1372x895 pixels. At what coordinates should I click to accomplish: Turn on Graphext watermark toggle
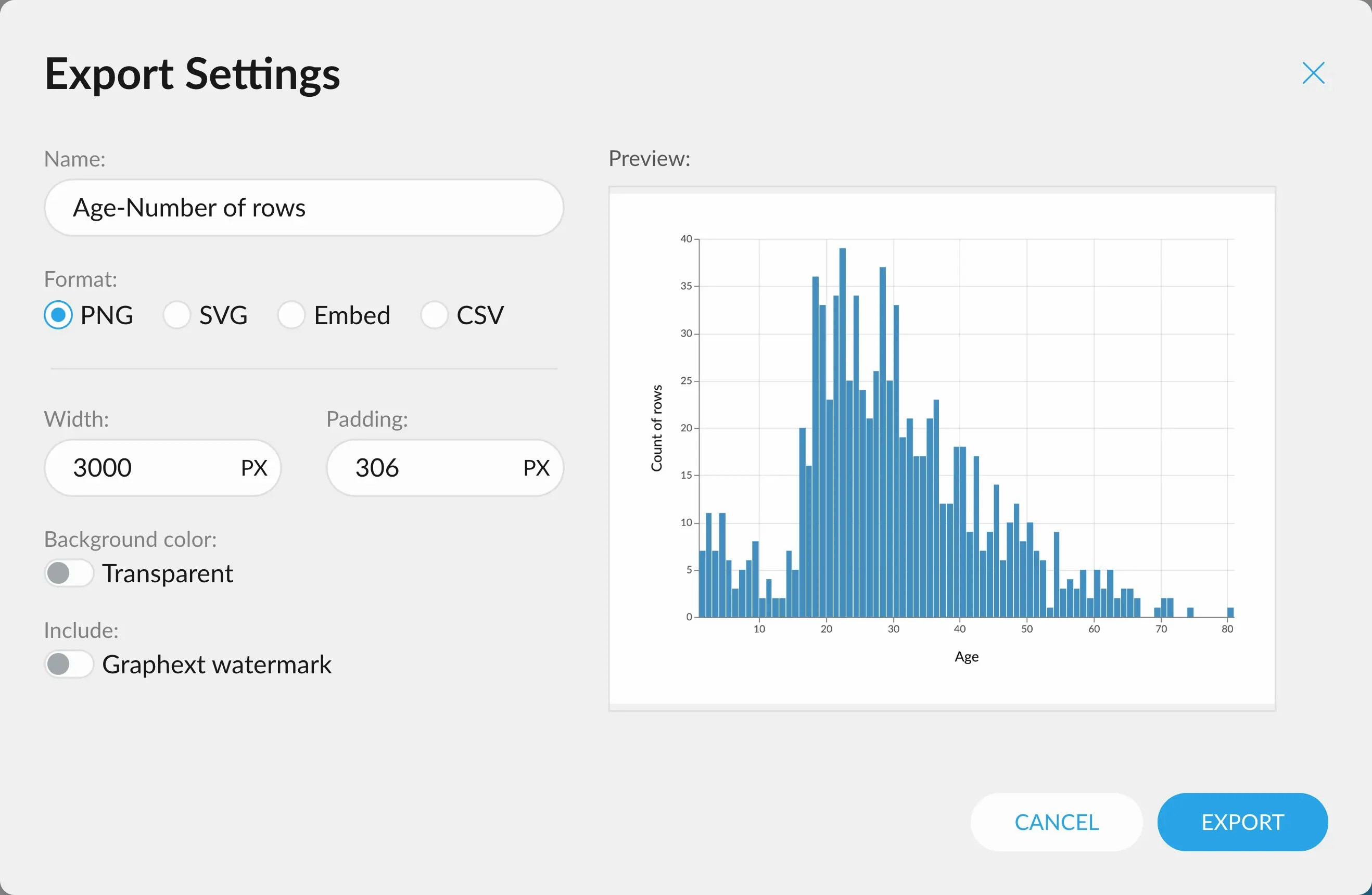69,664
